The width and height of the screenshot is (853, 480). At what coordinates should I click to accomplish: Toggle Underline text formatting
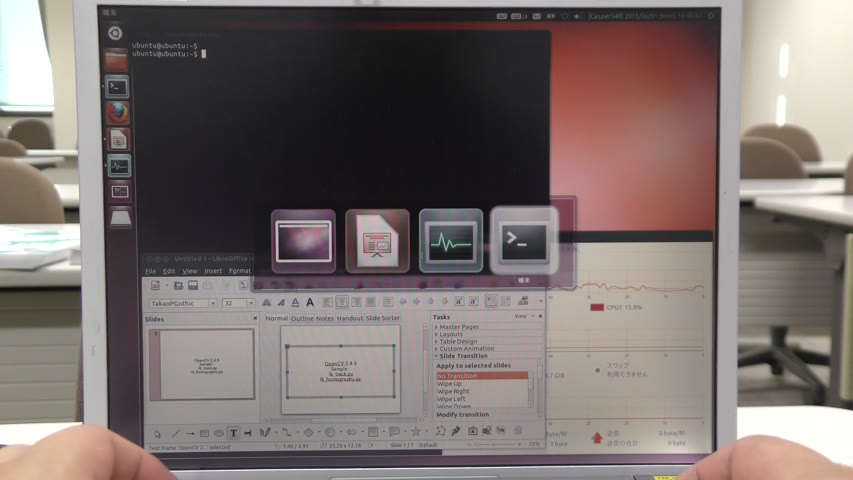pos(295,303)
